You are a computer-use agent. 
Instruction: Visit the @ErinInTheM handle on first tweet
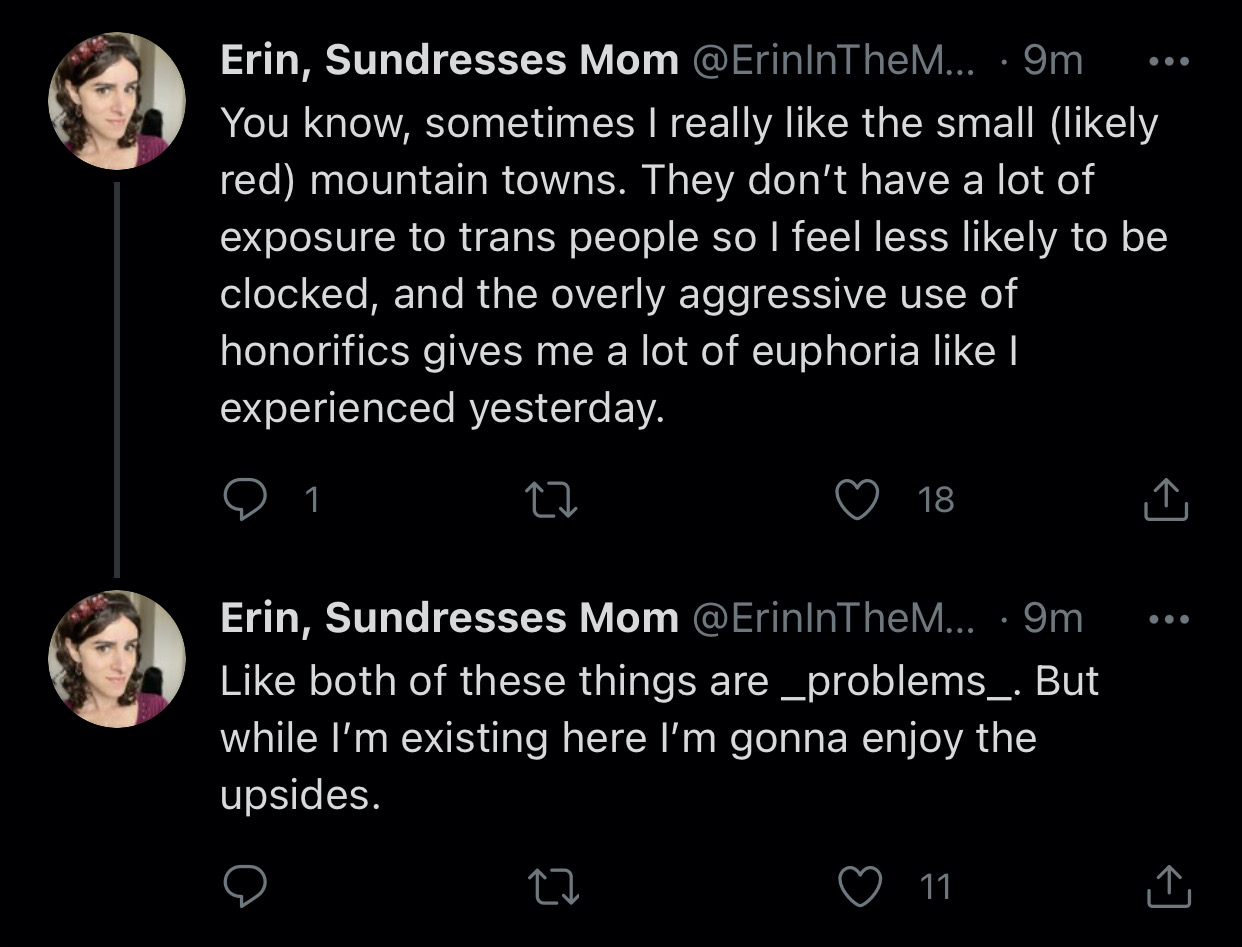click(832, 62)
